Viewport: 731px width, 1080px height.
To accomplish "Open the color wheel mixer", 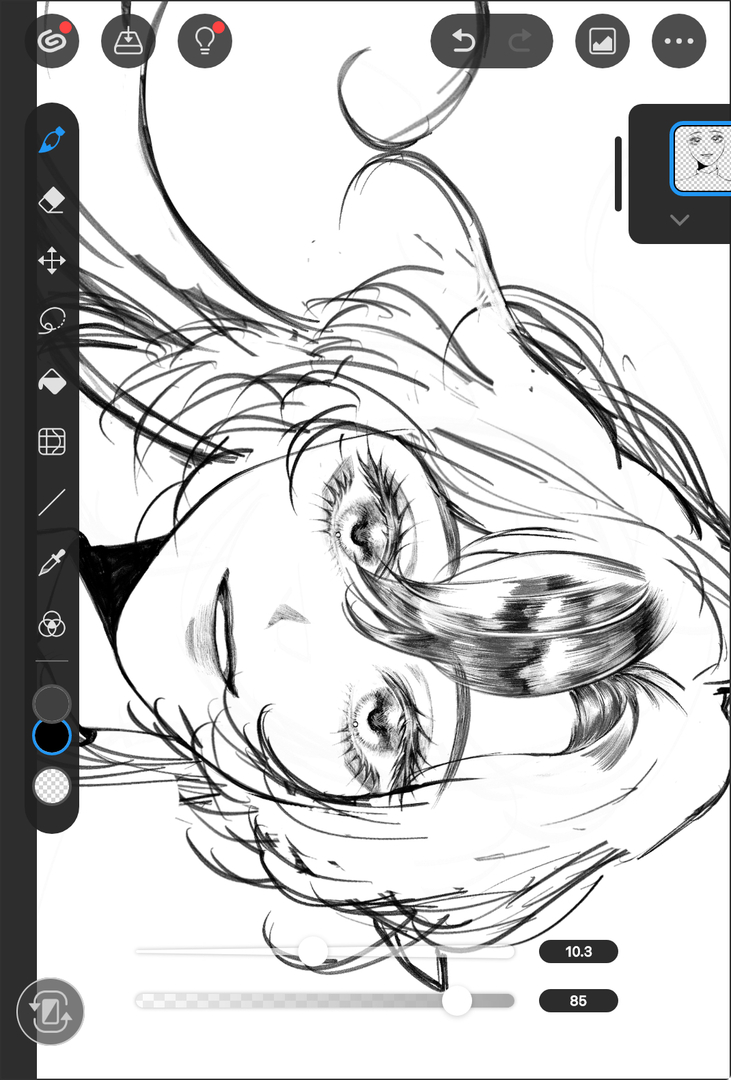I will tap(52, 625).
